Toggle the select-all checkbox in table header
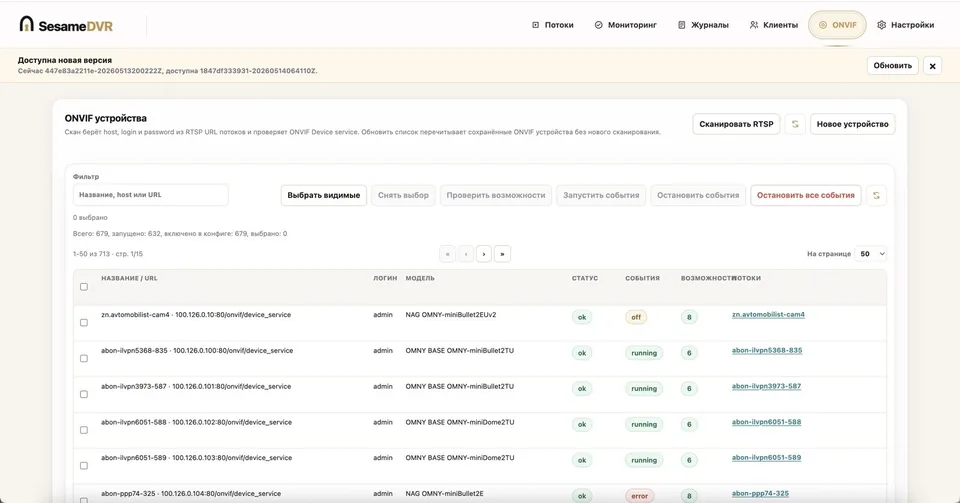Viewport: 960px width, 503px height. click(84, 287)
